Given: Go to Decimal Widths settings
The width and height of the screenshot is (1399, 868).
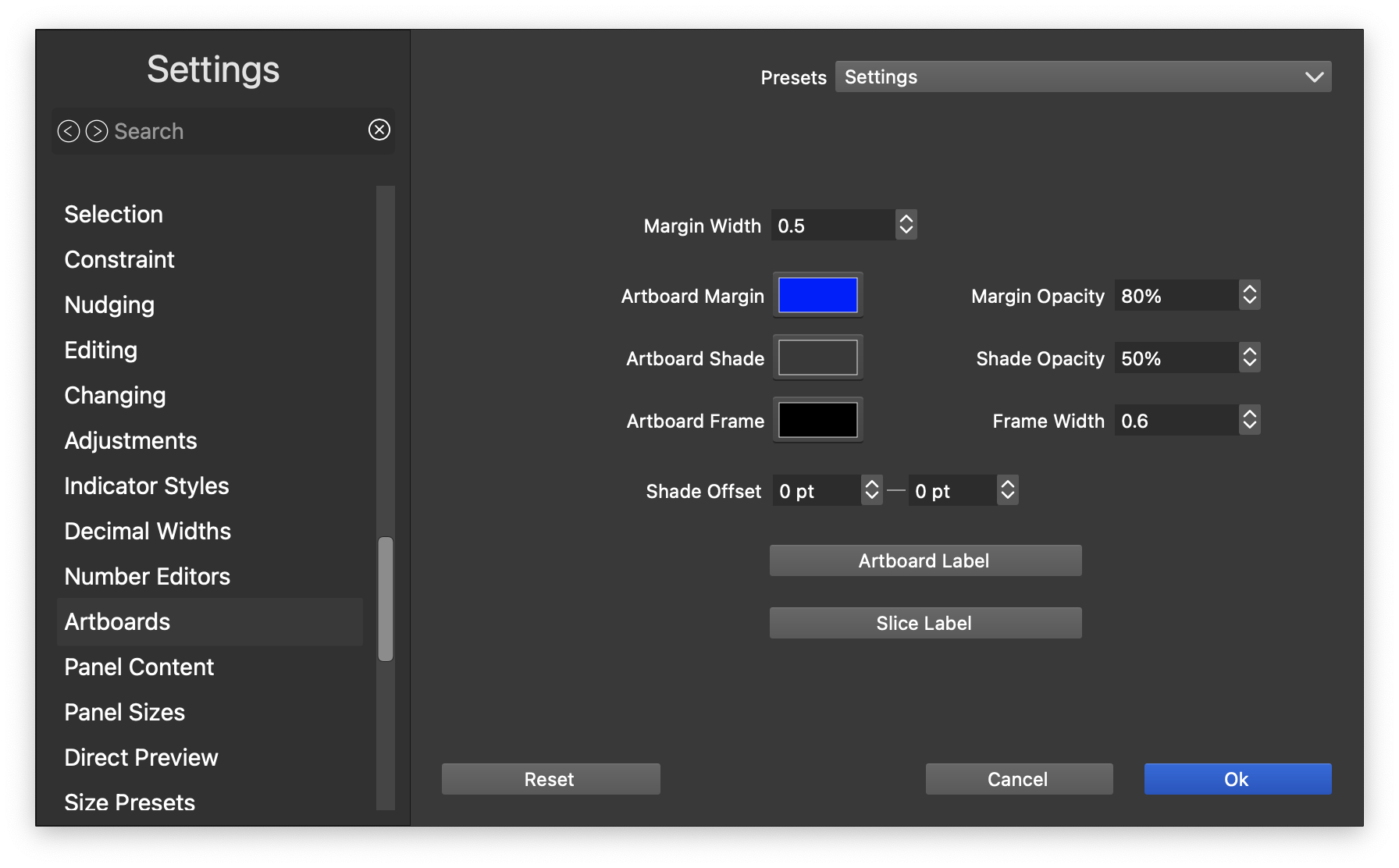Looking at the screenshot, I should [148, 531].
